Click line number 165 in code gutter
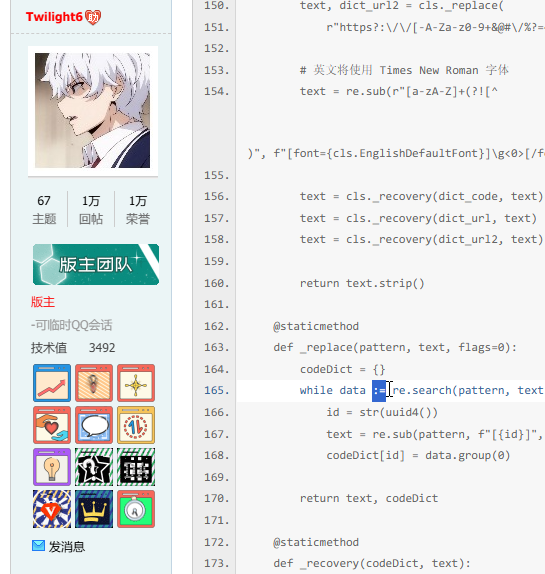The width and height of the screenshot is (545, 574). click(x=217, y=391)
